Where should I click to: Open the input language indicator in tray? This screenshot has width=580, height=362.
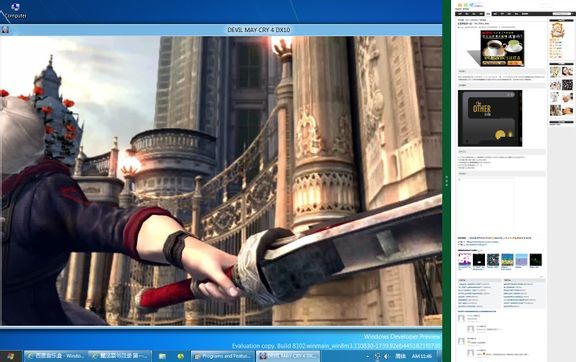pyautogui.click(x=400, y=356)
